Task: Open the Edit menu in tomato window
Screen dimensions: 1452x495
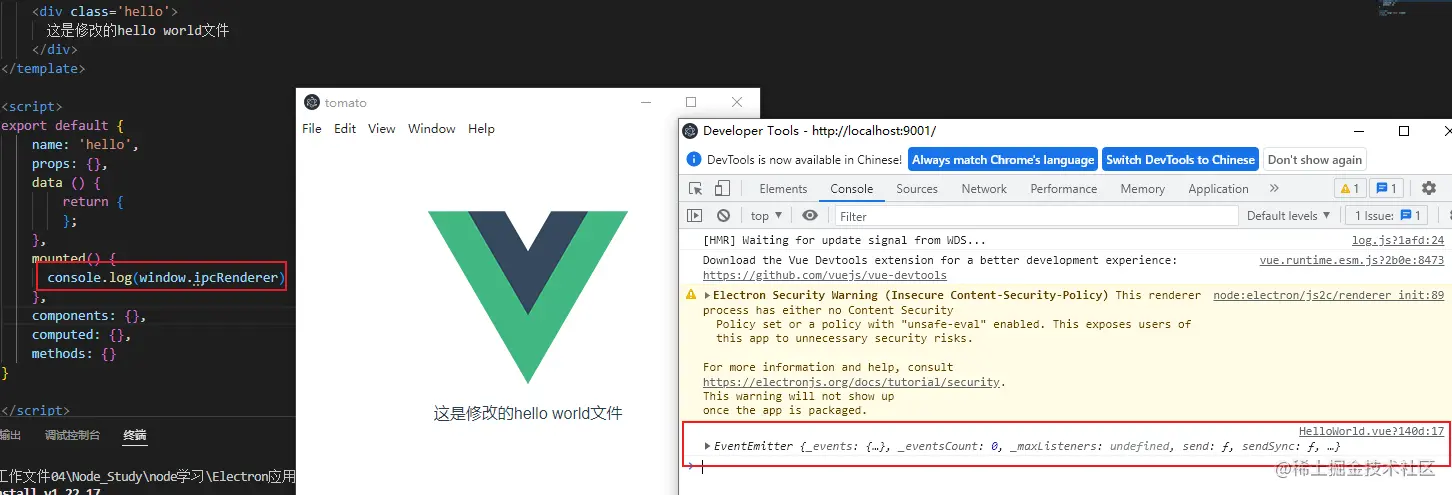Action: coord(345,128)
